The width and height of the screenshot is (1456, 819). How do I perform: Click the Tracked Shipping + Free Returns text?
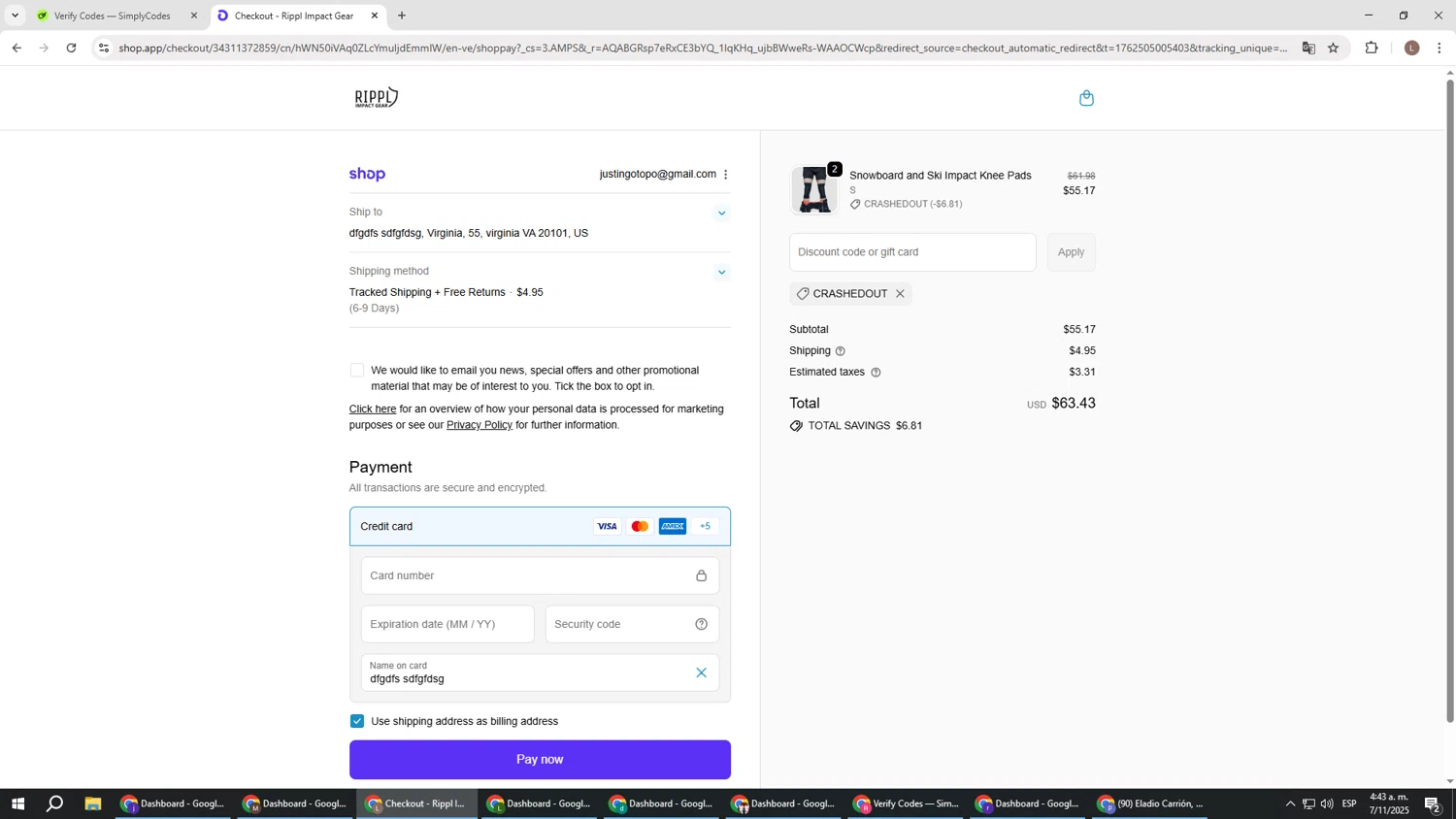coord(427,293)
